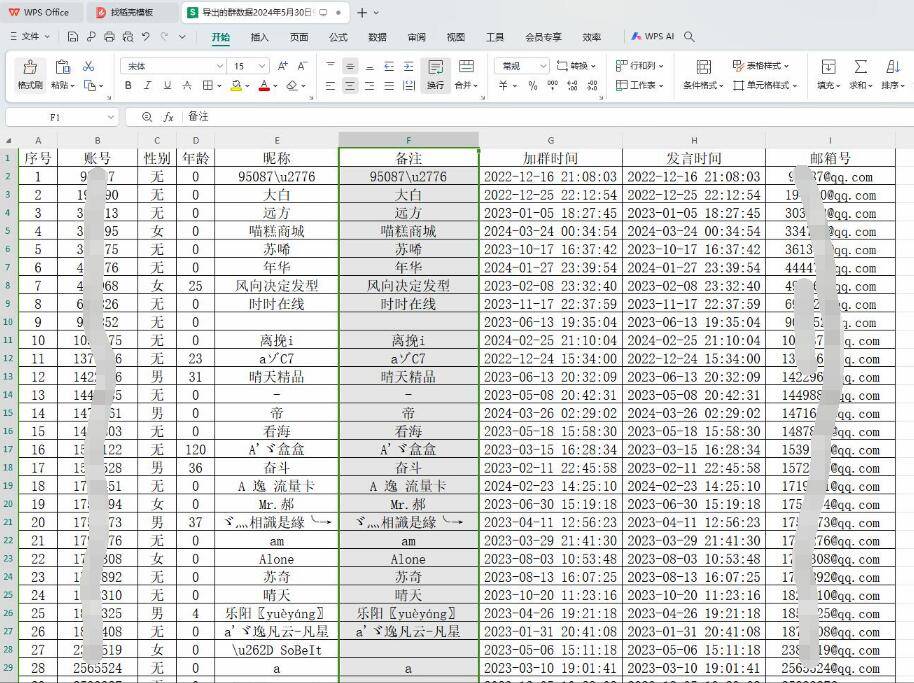Screen dimensions: 914x683
Task: Open the font name dropdown
Action: click(x=219, y=66)
